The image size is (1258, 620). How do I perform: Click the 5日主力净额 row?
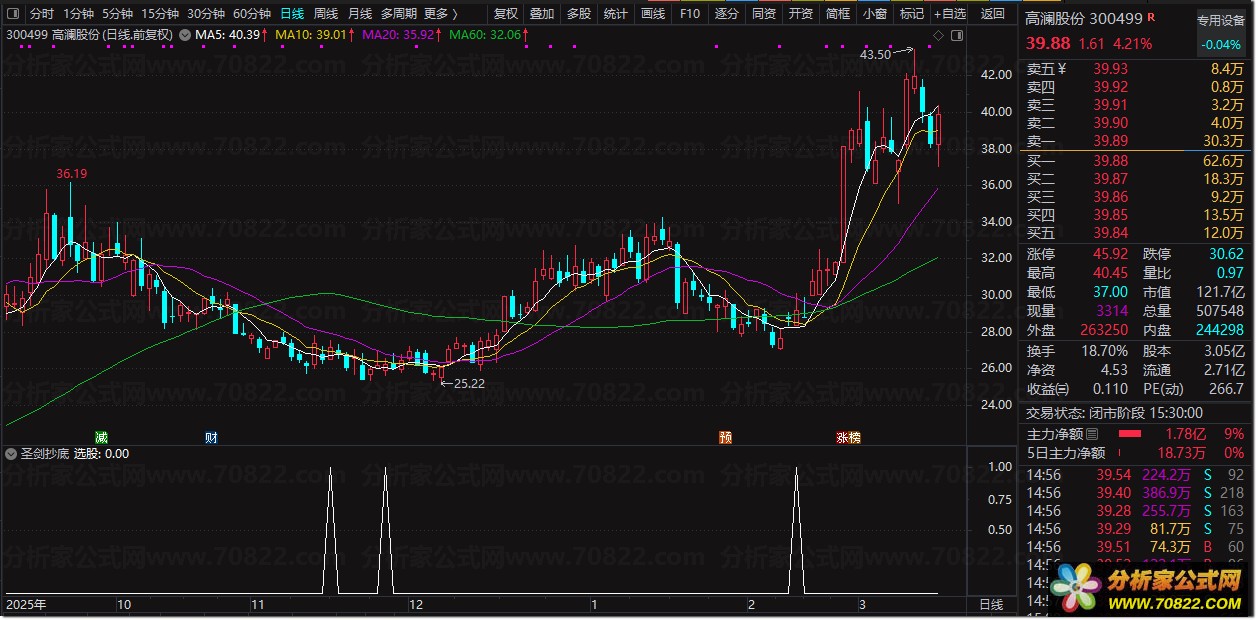point(1137,453)
